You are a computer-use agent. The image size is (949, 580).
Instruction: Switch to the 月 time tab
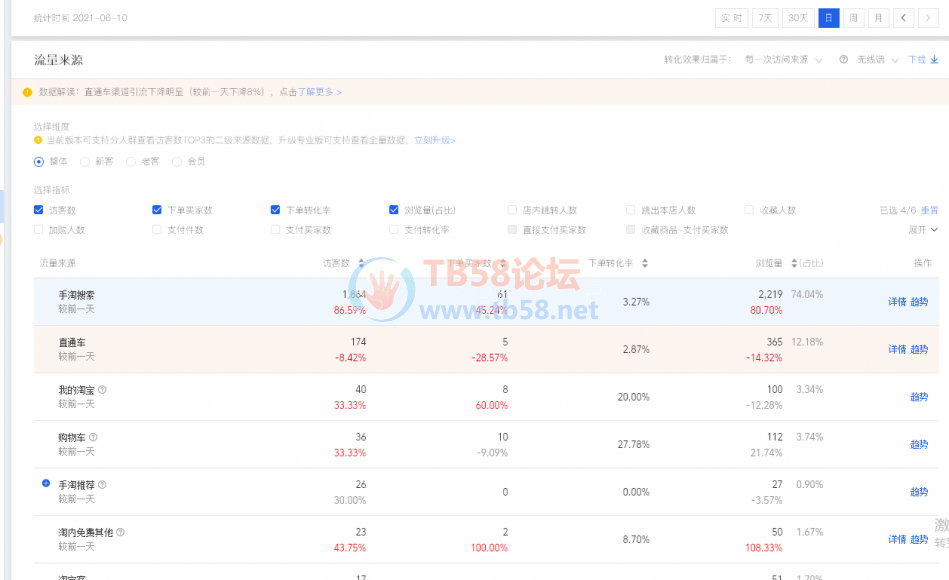pyautogui.click(x=876, y=17)
